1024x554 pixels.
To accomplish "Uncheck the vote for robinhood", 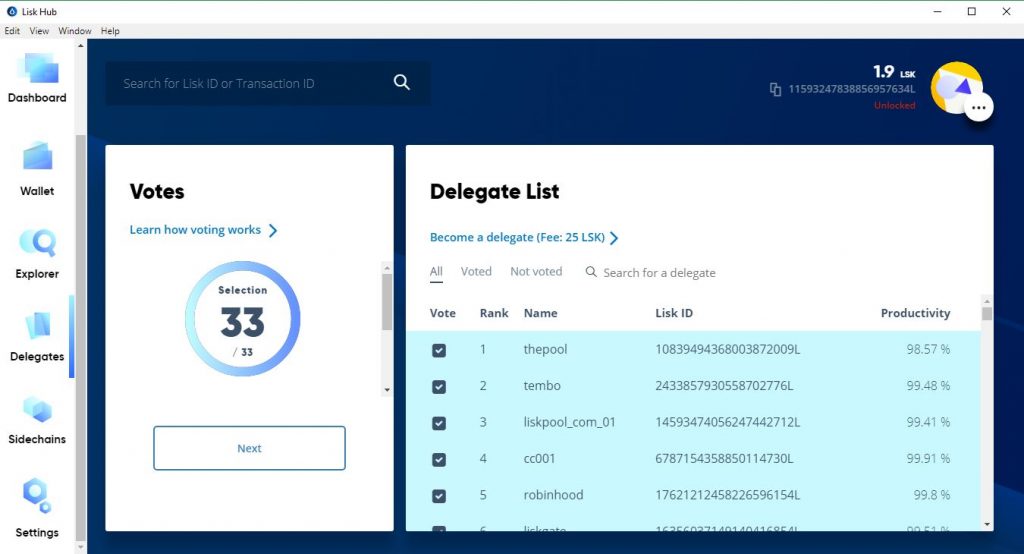I will [439, 497].
